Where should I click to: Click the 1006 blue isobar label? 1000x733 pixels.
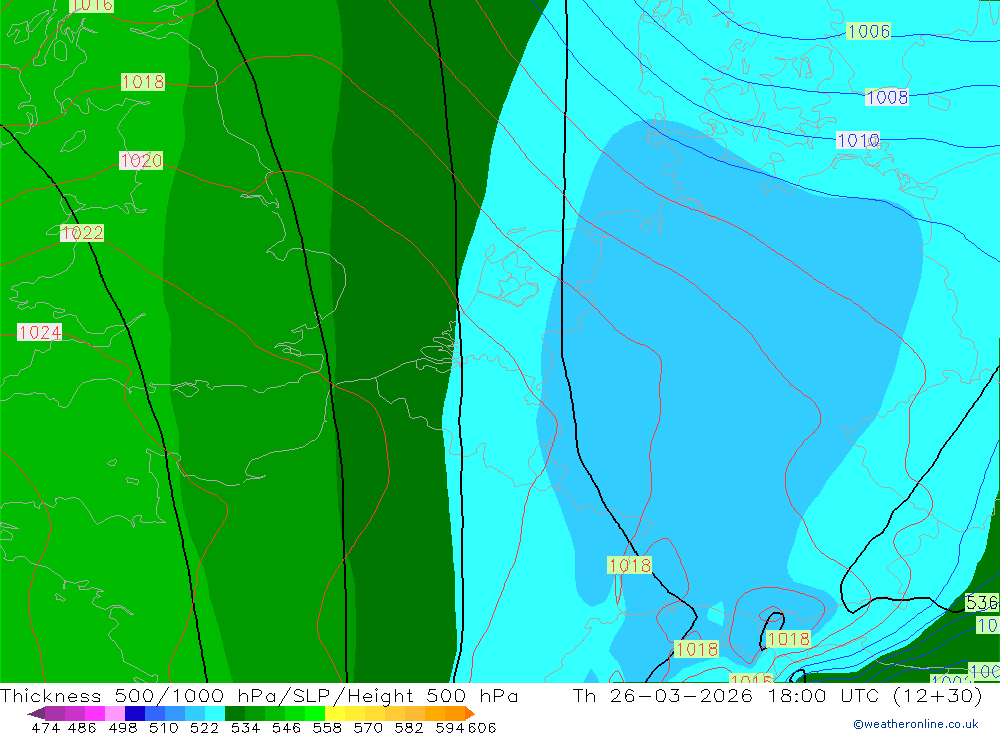point(868,31)
